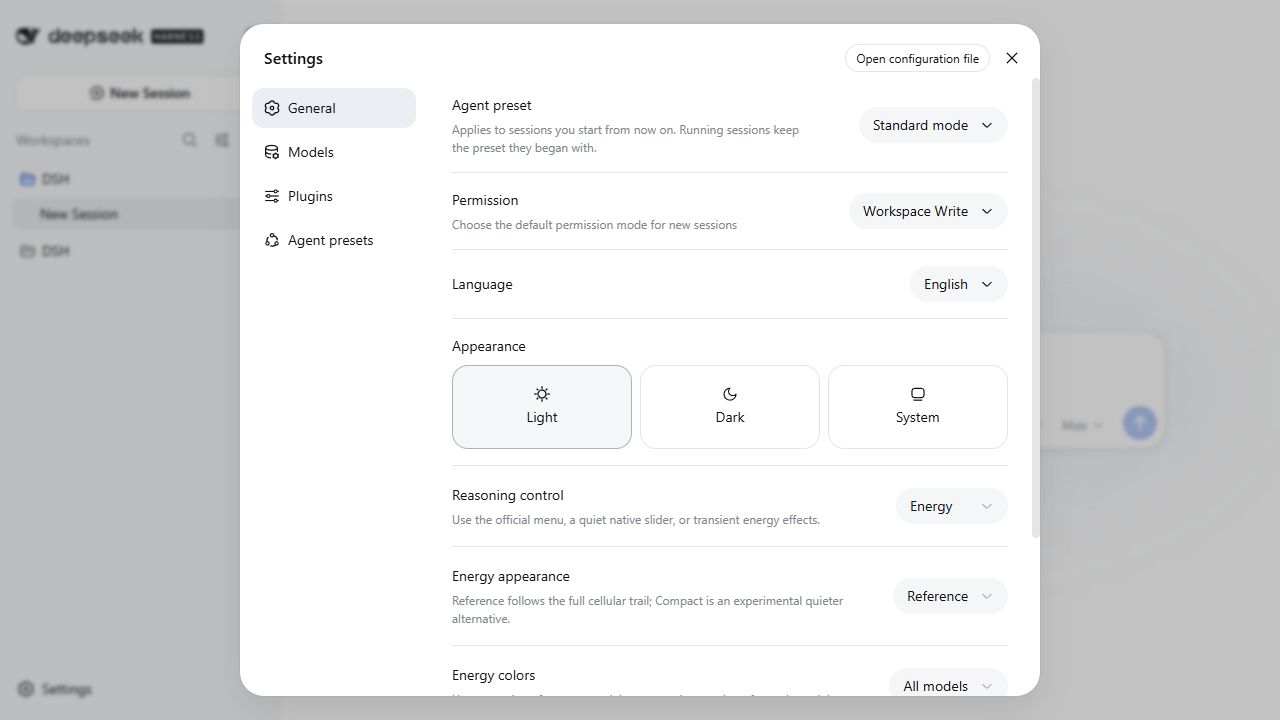
Task: Click the monitor icon in System card
Action: pos(918,394)
